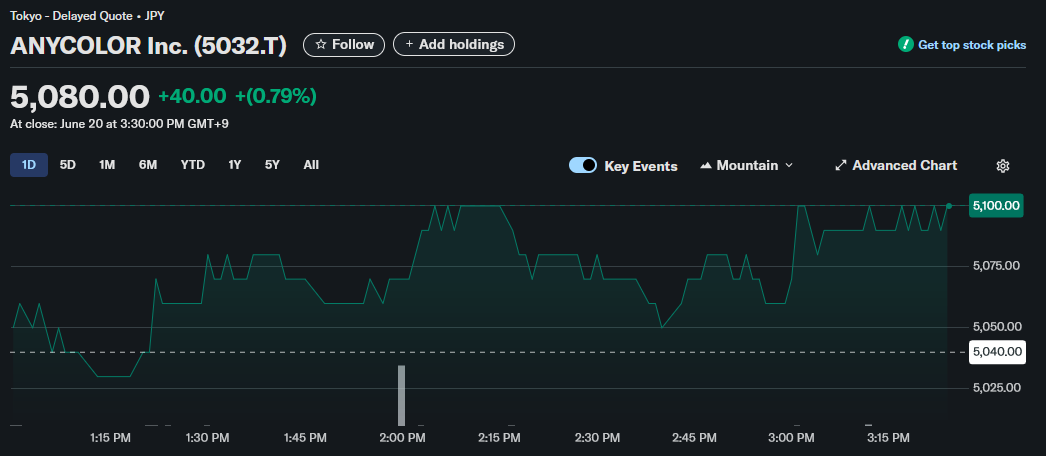Image resolution: width=1046 pixels, height=456 pixels.
Task: Select the 5Y time range
Action: pyautogui.click(x=272, y=165)
